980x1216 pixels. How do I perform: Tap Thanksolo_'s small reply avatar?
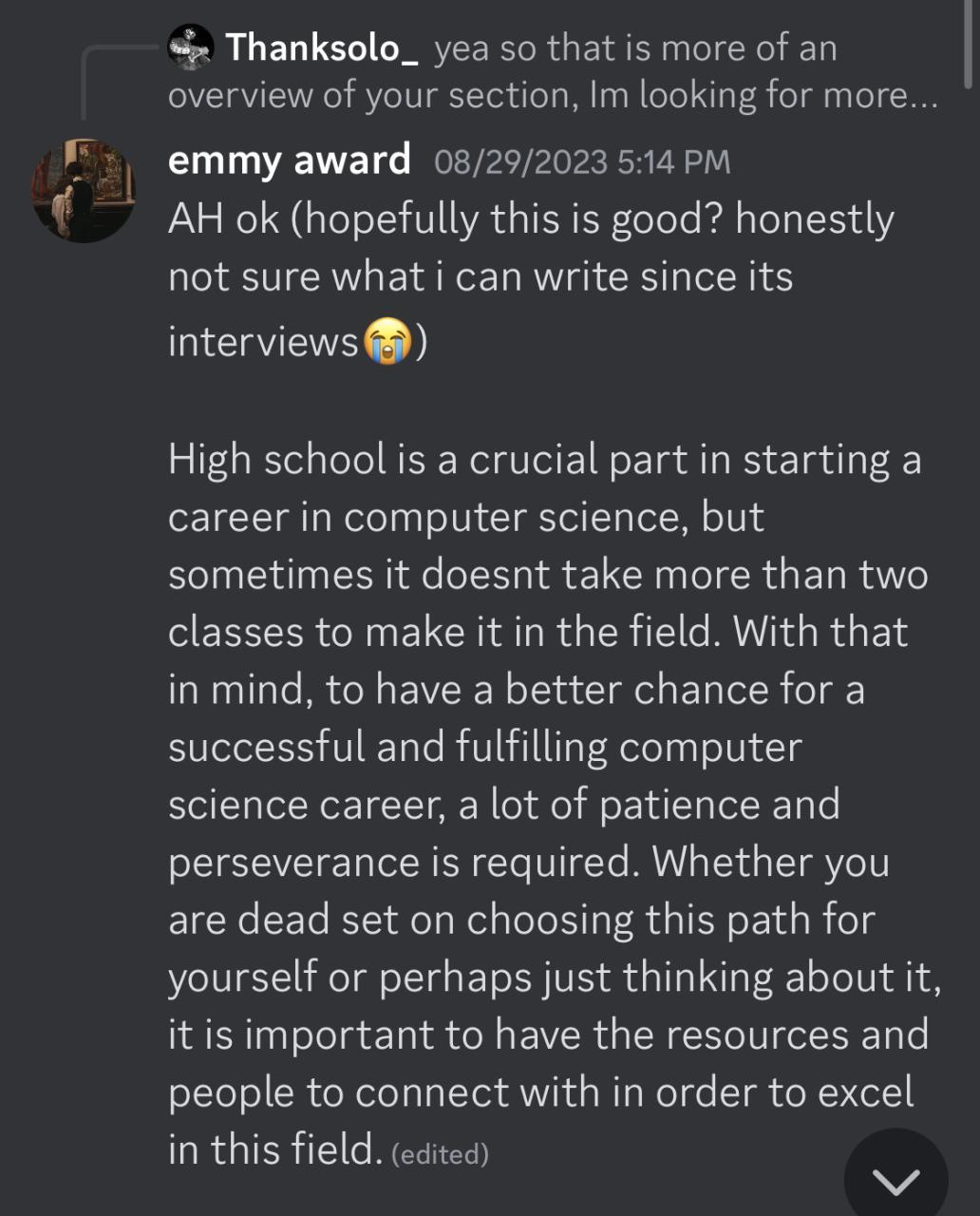coord(190,47)
